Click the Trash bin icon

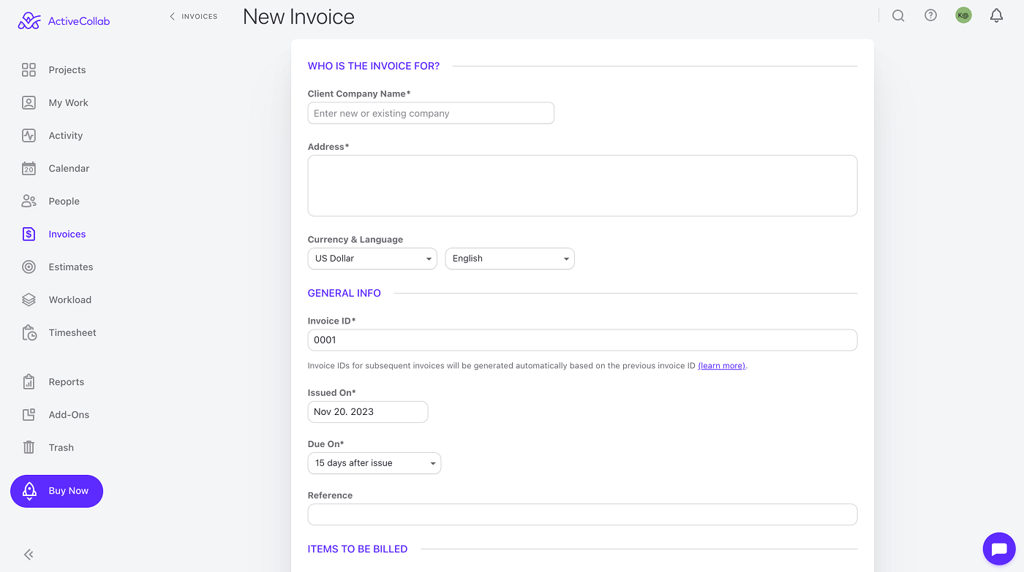[x=29, y=447]
